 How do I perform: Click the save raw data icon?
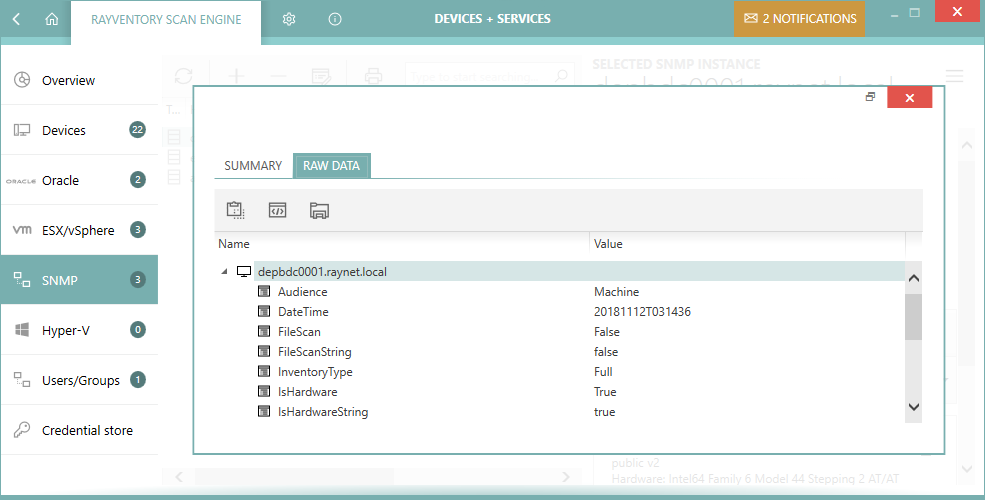click(319, 210)
